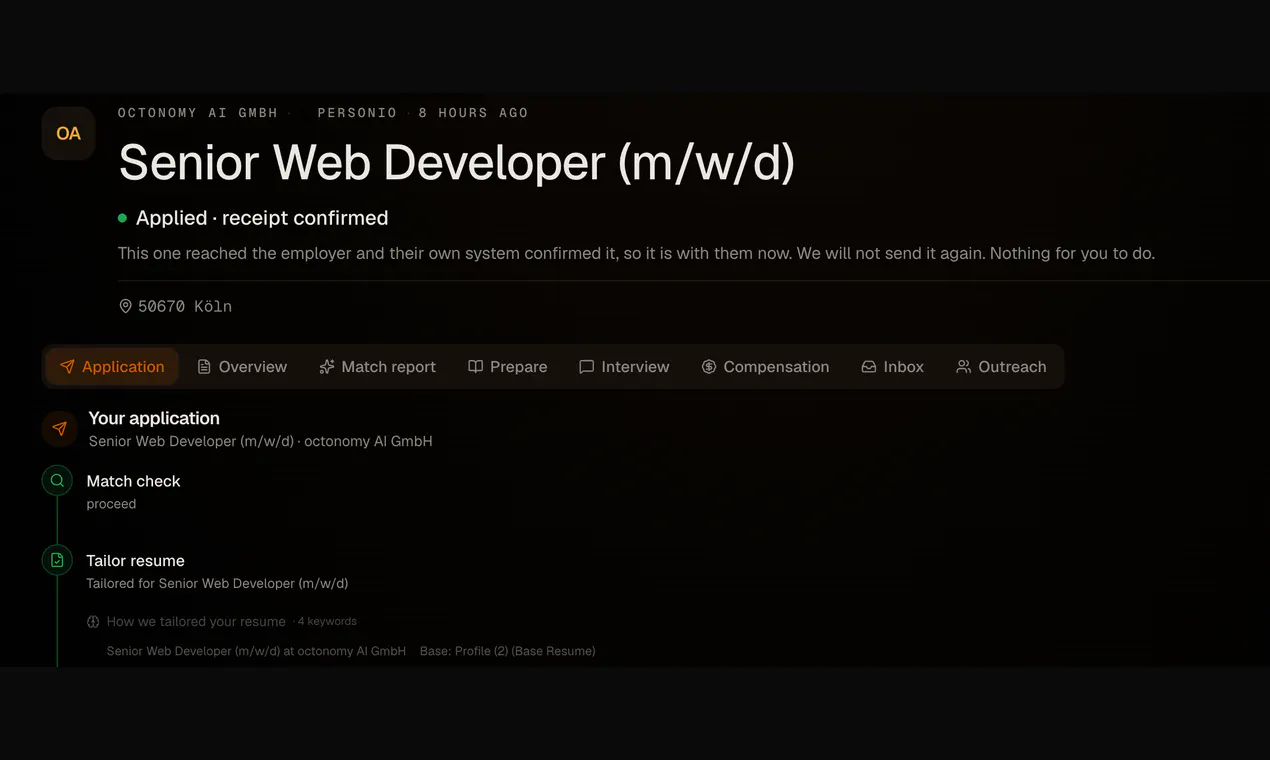Click the PERSONIO source label
1270x760 pixels.
click(357, 113)
